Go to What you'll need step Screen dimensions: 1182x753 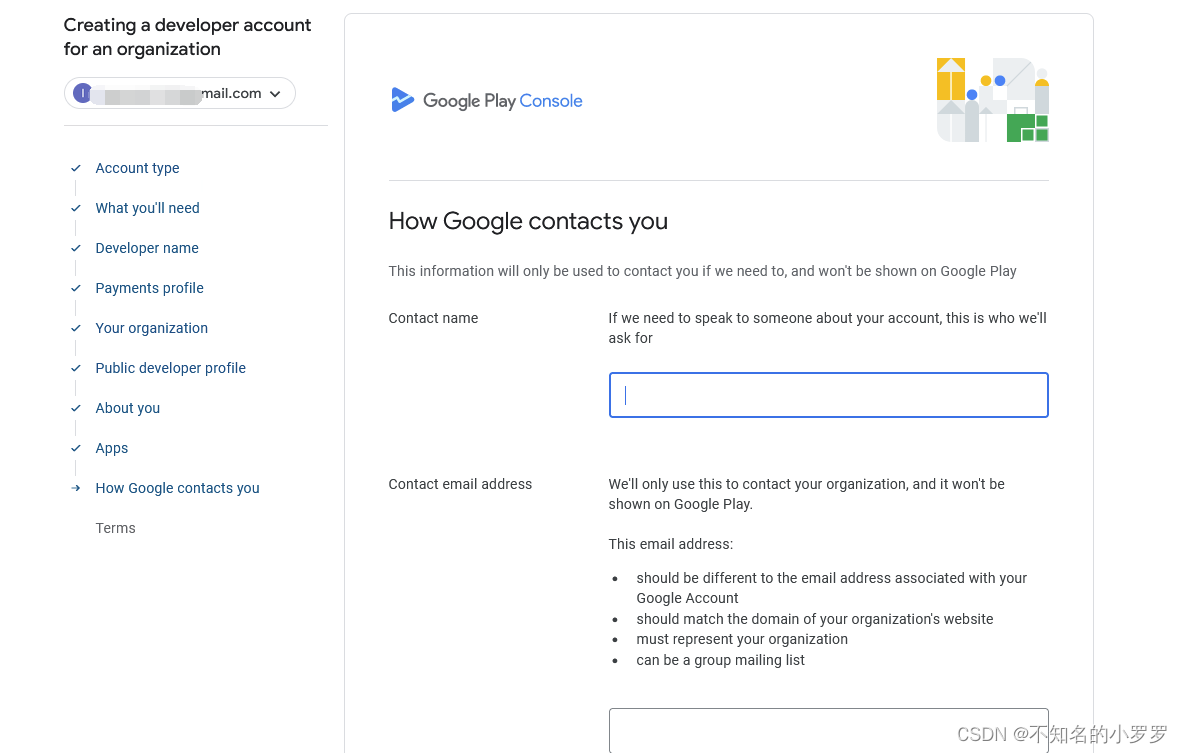[147, 208]
